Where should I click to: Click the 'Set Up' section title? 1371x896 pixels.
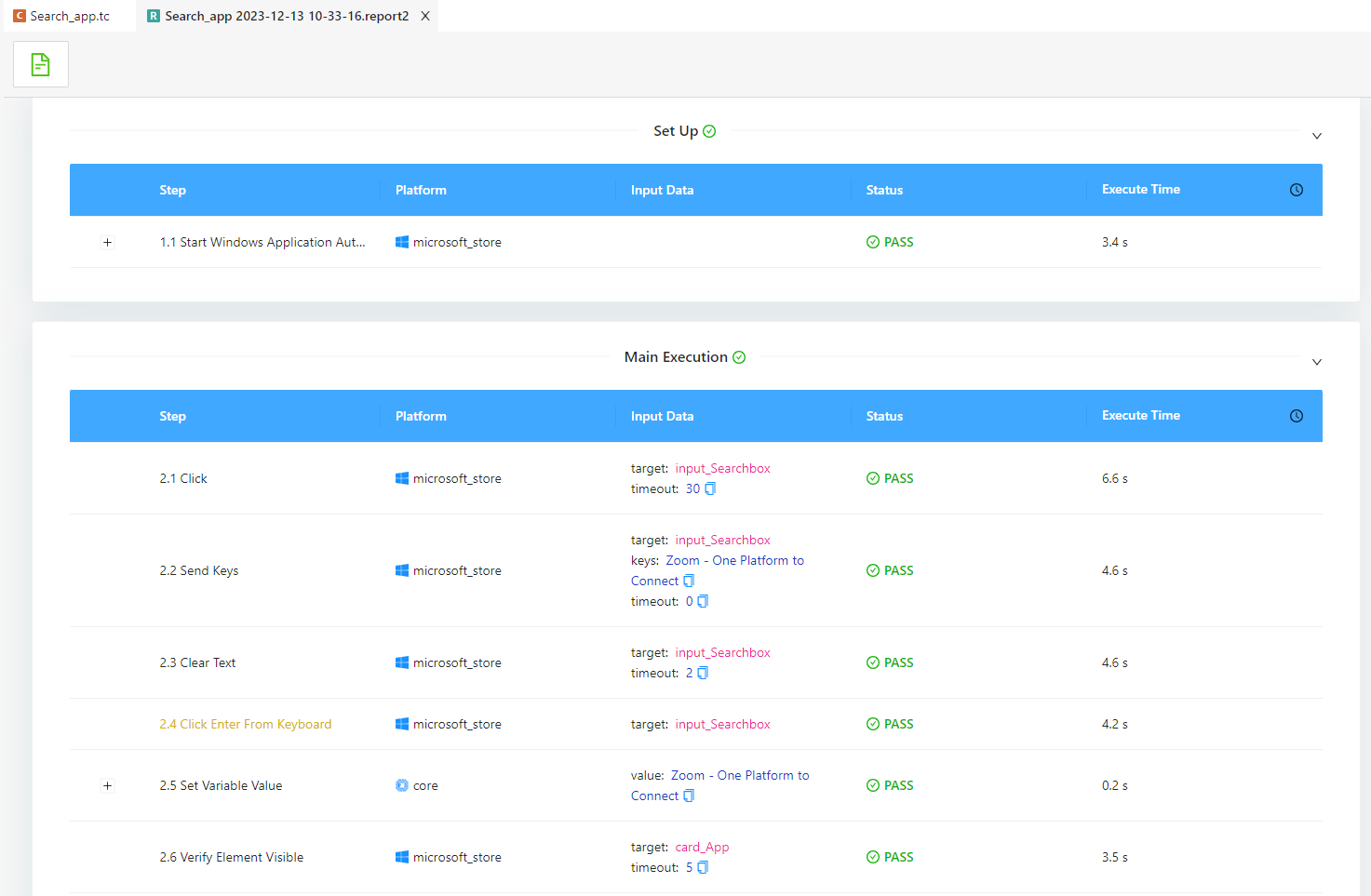676,131
